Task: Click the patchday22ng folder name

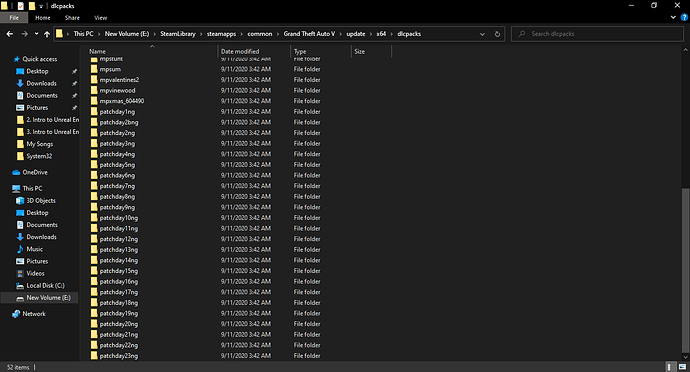Action: (118, 345)
